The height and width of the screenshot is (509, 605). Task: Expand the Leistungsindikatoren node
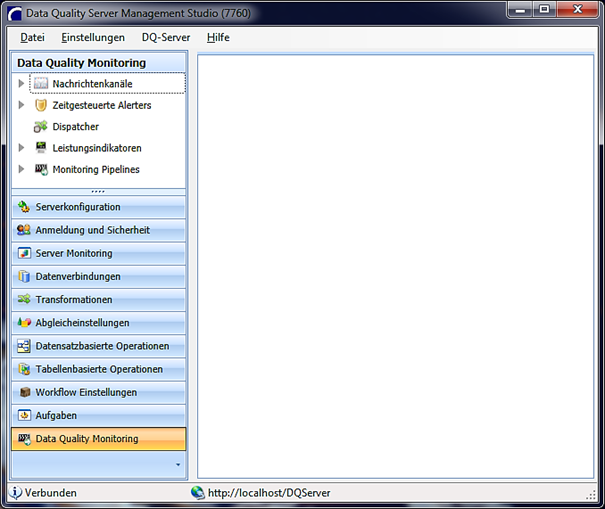21,148
